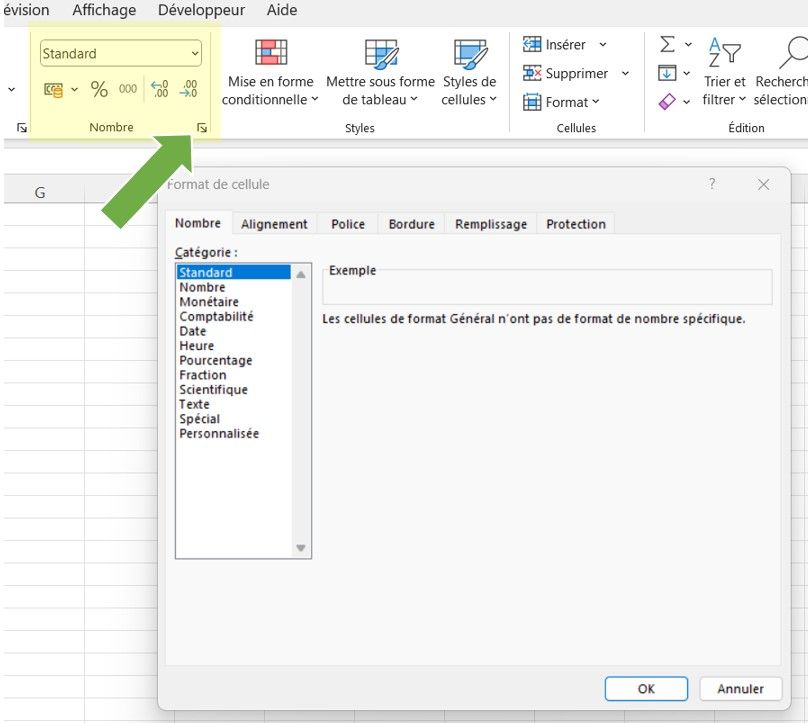Click the Trier et filtrer icon
Viewport: 808px width, 723px height.
[x=724, y=72]
